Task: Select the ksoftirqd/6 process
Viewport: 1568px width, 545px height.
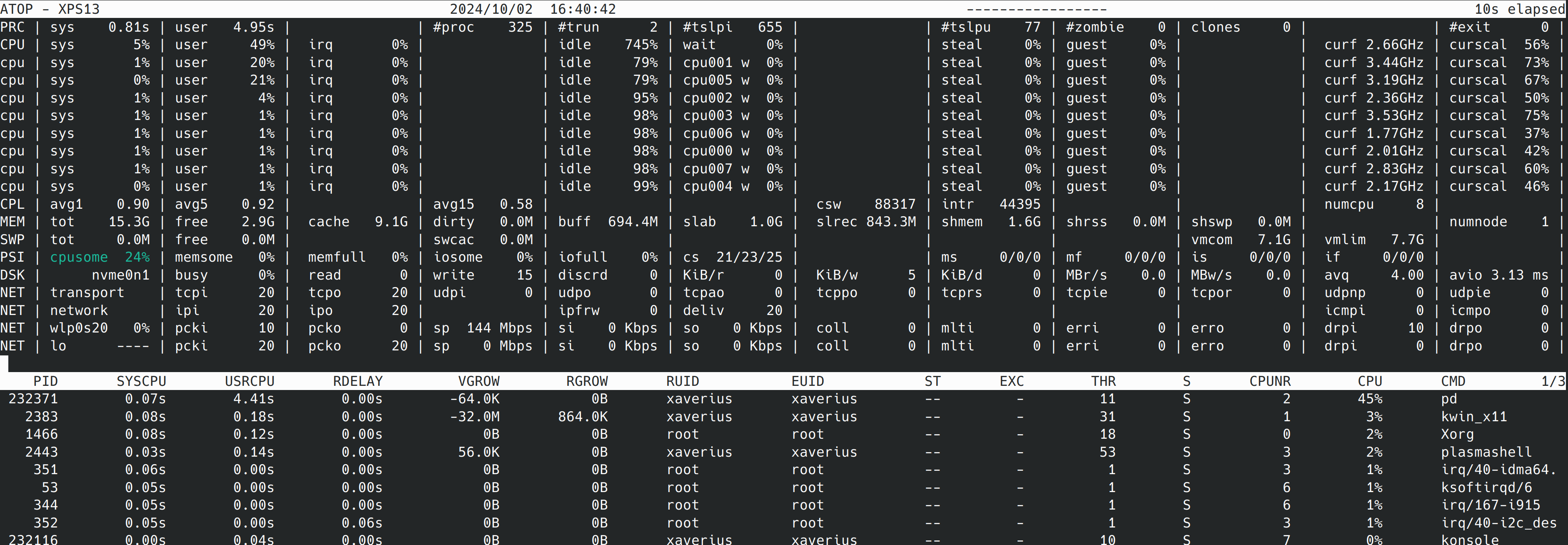Action: [x=1486, y=488]
